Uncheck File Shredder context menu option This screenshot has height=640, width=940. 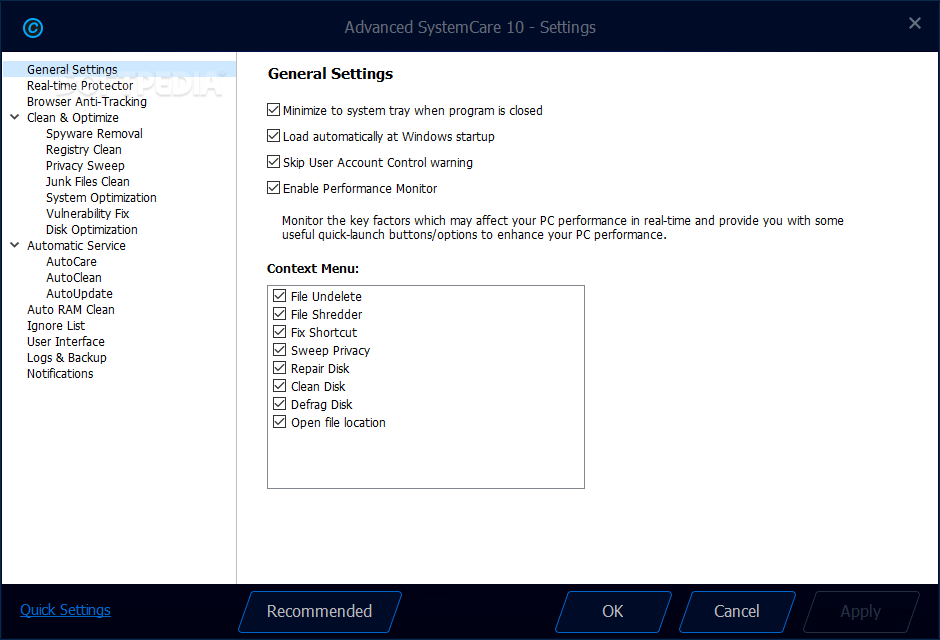279,314
